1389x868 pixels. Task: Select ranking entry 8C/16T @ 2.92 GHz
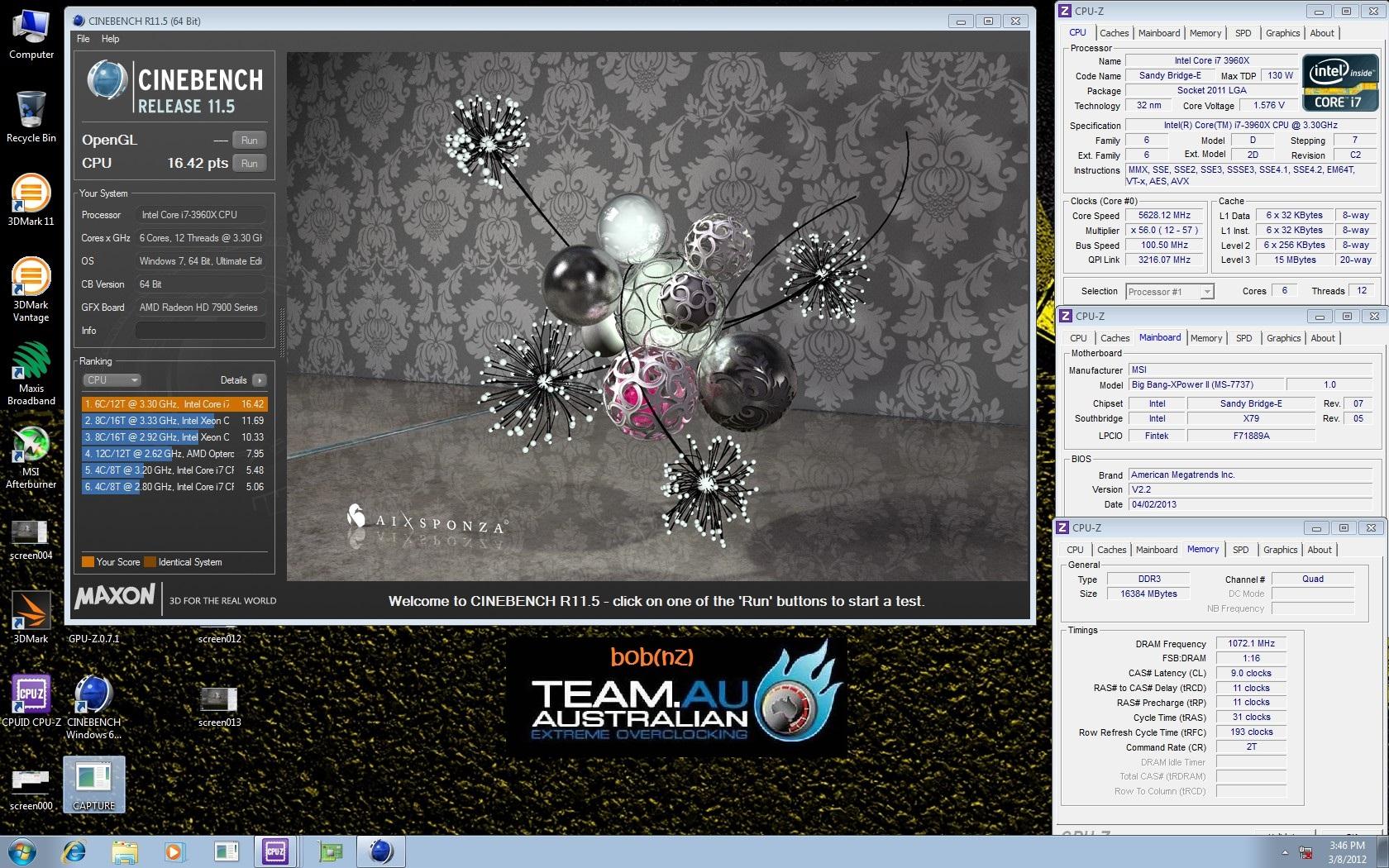pos(174,437)
